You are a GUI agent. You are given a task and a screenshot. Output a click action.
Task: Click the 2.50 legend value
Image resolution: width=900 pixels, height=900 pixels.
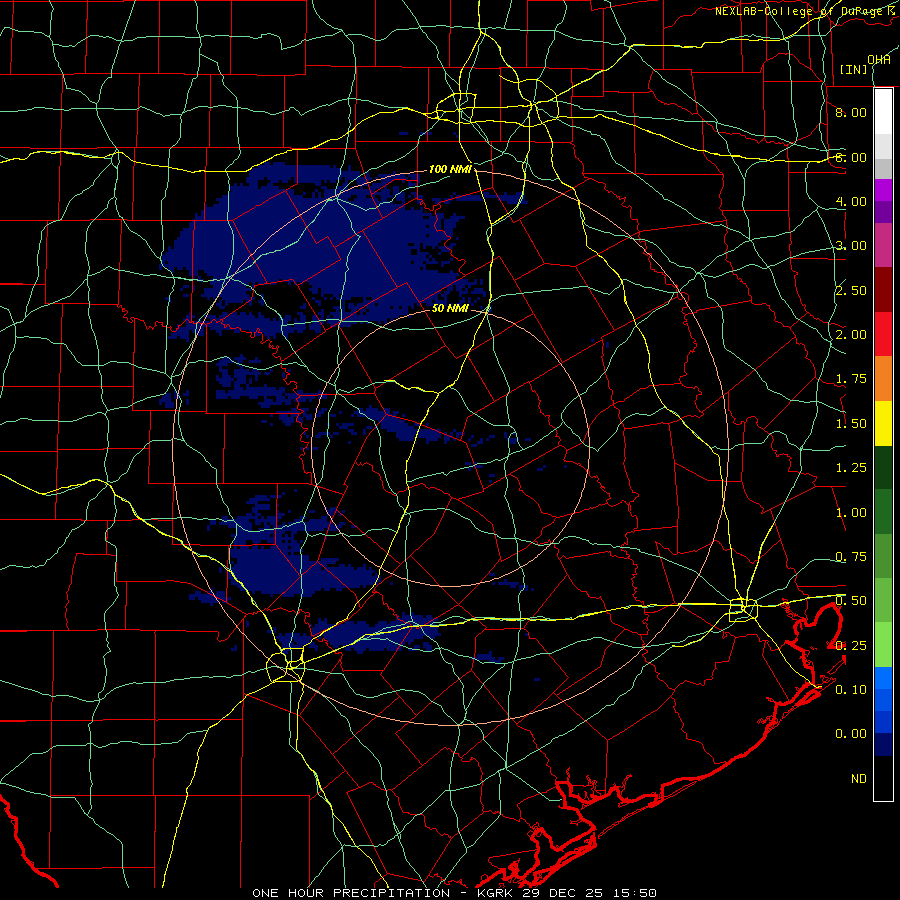click(851, 290)
